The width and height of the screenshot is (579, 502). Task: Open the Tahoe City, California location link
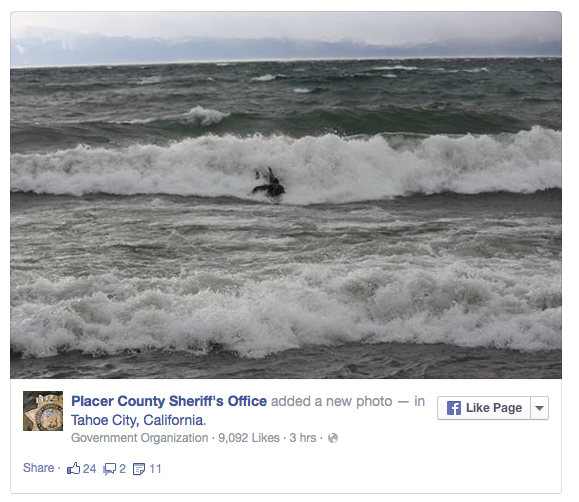pos(138,420)
